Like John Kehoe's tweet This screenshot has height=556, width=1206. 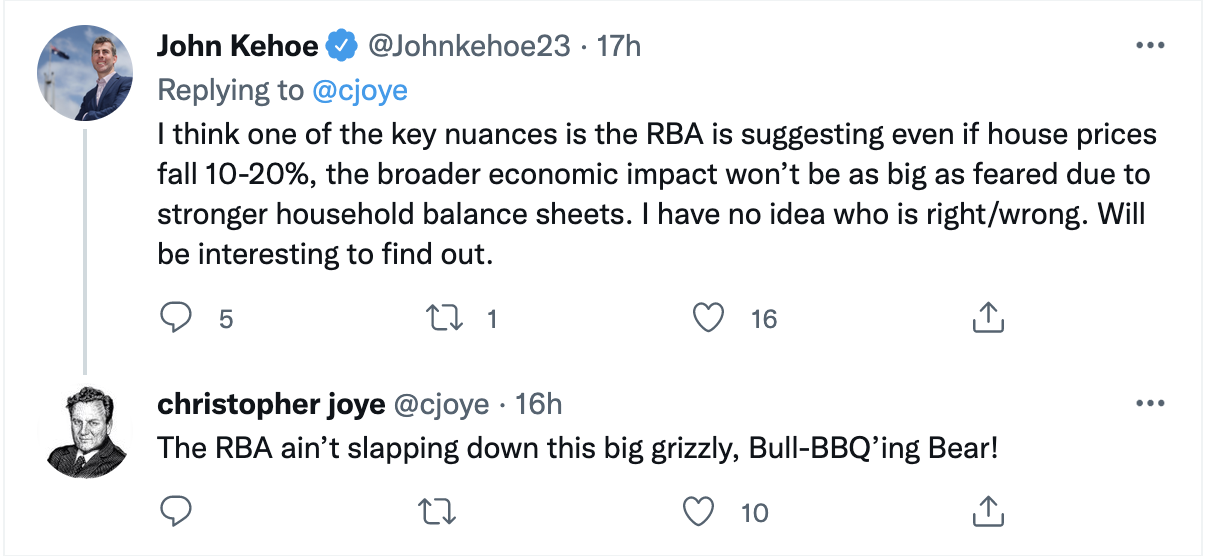click(709, 318)
